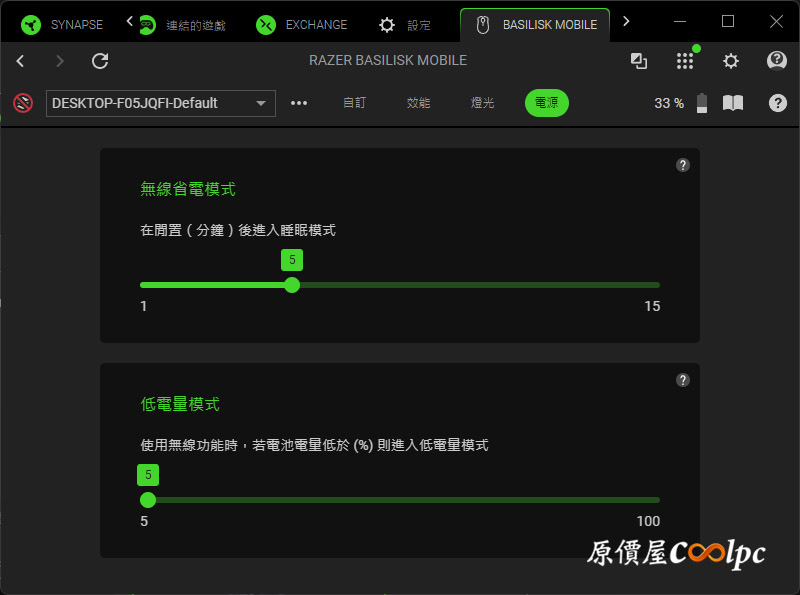Click the 連結的遊戲 tab game icon
Image resolution: width=800 pixels, height=595 pixels.
[147, 24]
